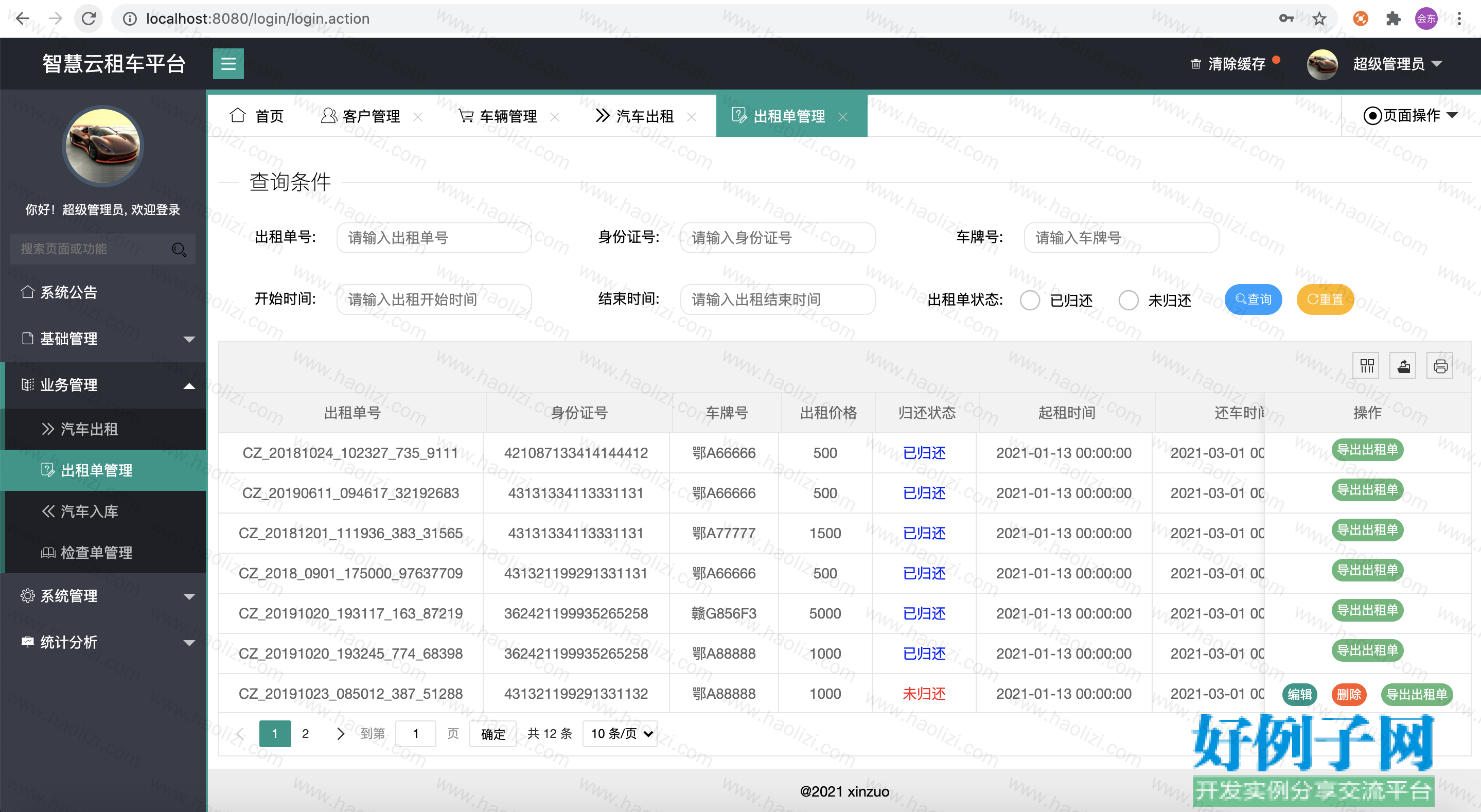Screen dimensions: 1481x812
Task: Reload the page with the refresh icon
Action: click(89, 19)
